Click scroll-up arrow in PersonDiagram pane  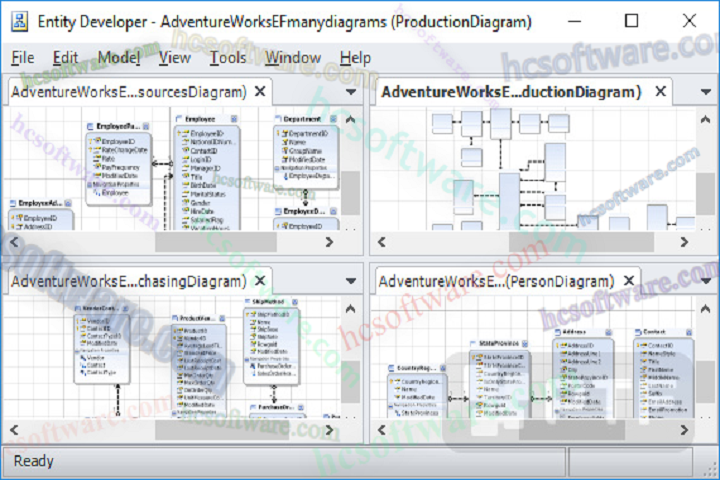(705, 309)
